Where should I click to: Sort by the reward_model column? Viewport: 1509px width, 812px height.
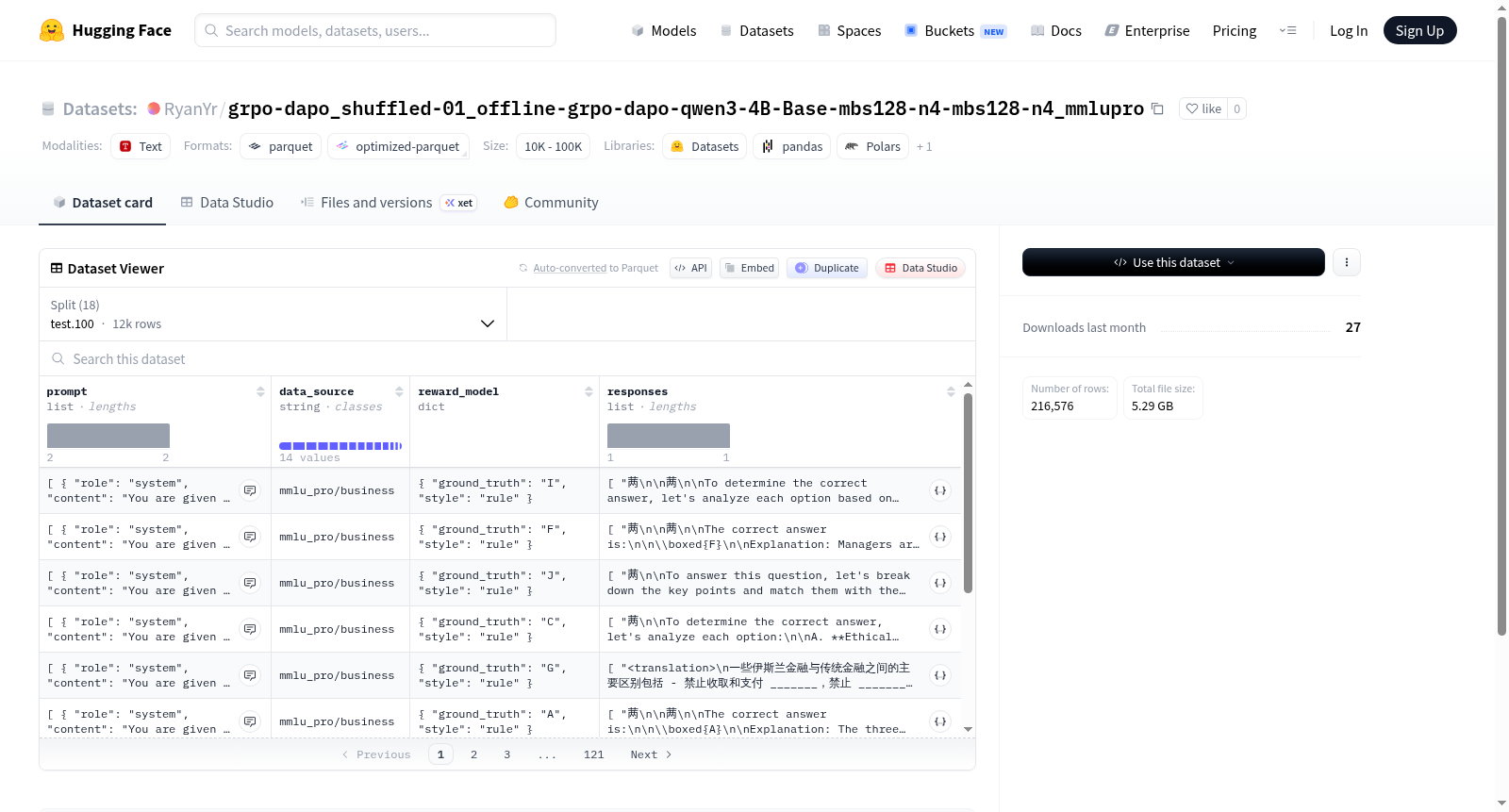click(x=589, y=391)
